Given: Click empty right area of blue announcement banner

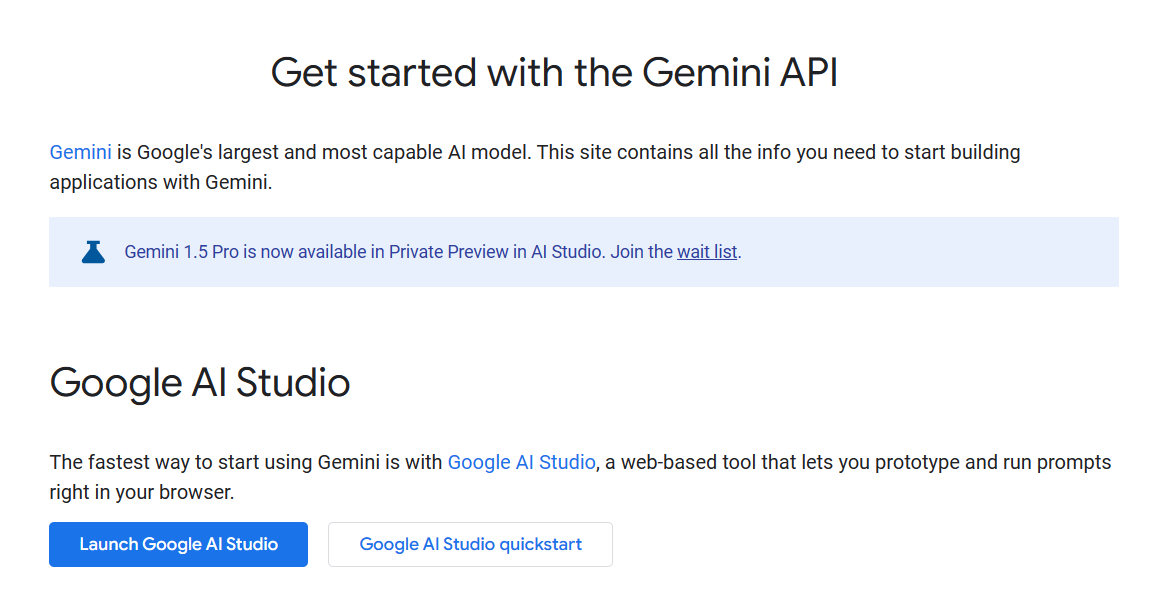Looking at the screenshot, I should [x=950, y=252].
